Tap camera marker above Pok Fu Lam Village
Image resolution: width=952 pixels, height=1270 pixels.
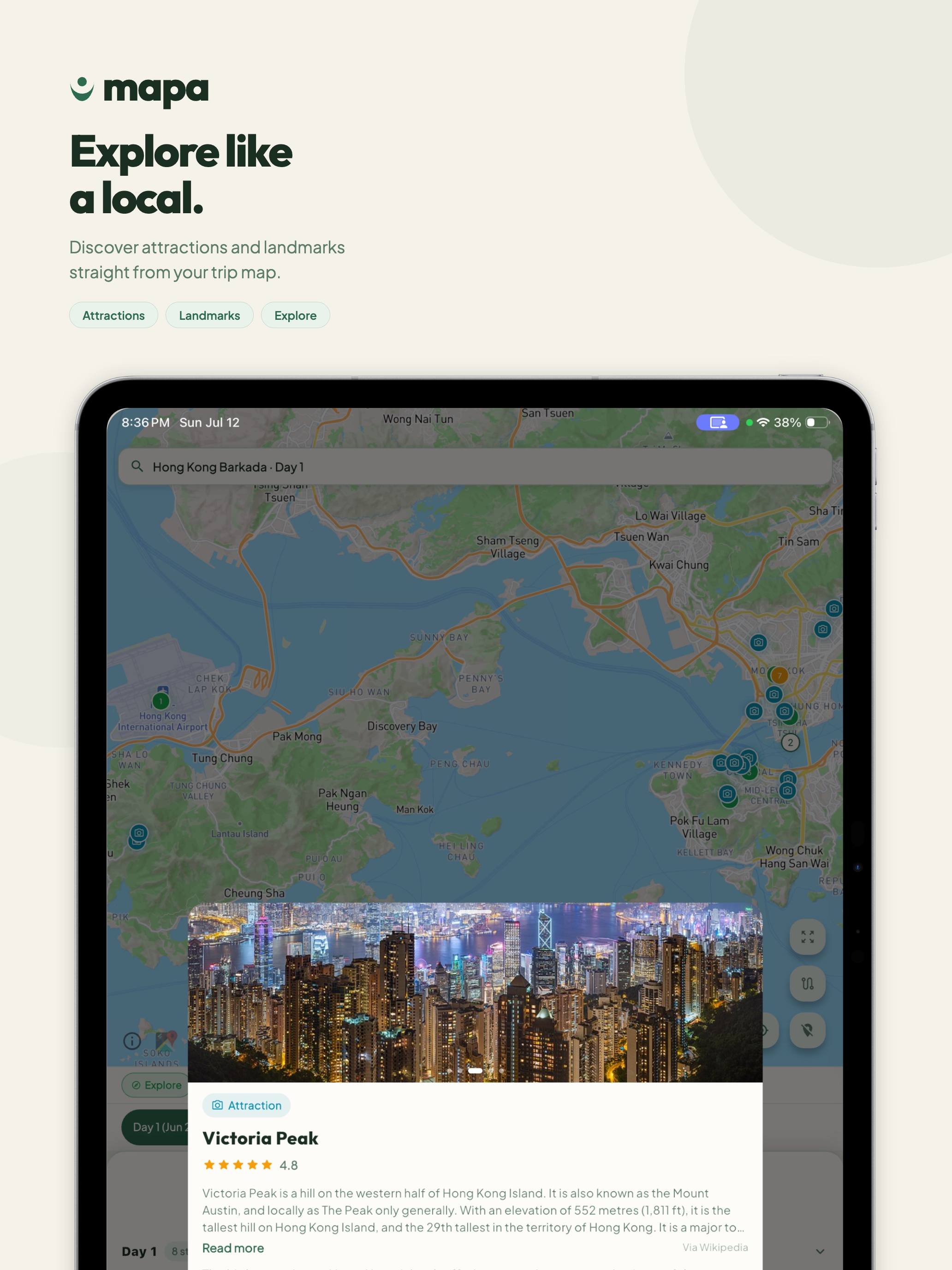pyautogui.click(x=727, y=793)
